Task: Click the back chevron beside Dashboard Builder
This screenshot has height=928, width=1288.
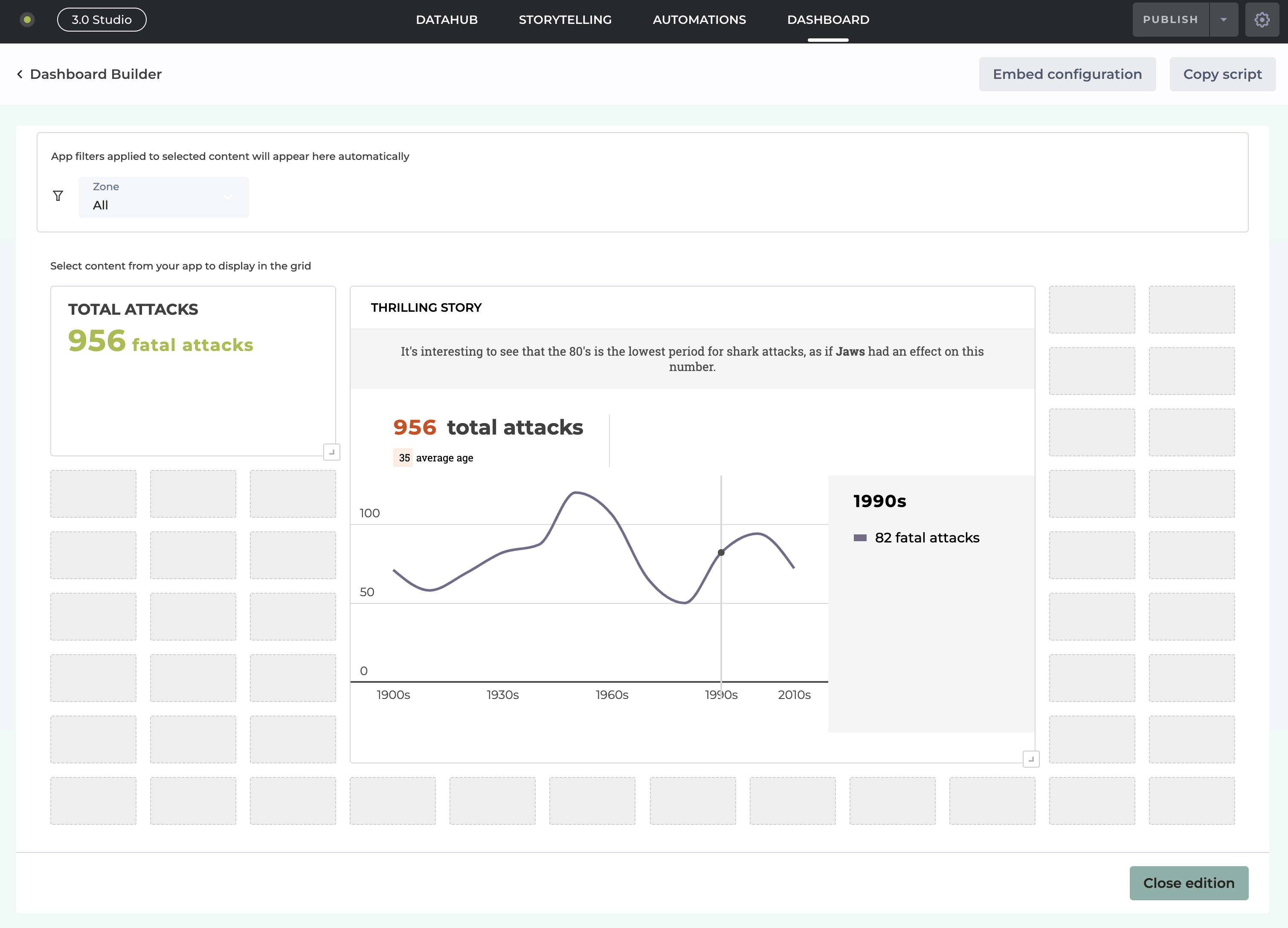Action: 20,74
